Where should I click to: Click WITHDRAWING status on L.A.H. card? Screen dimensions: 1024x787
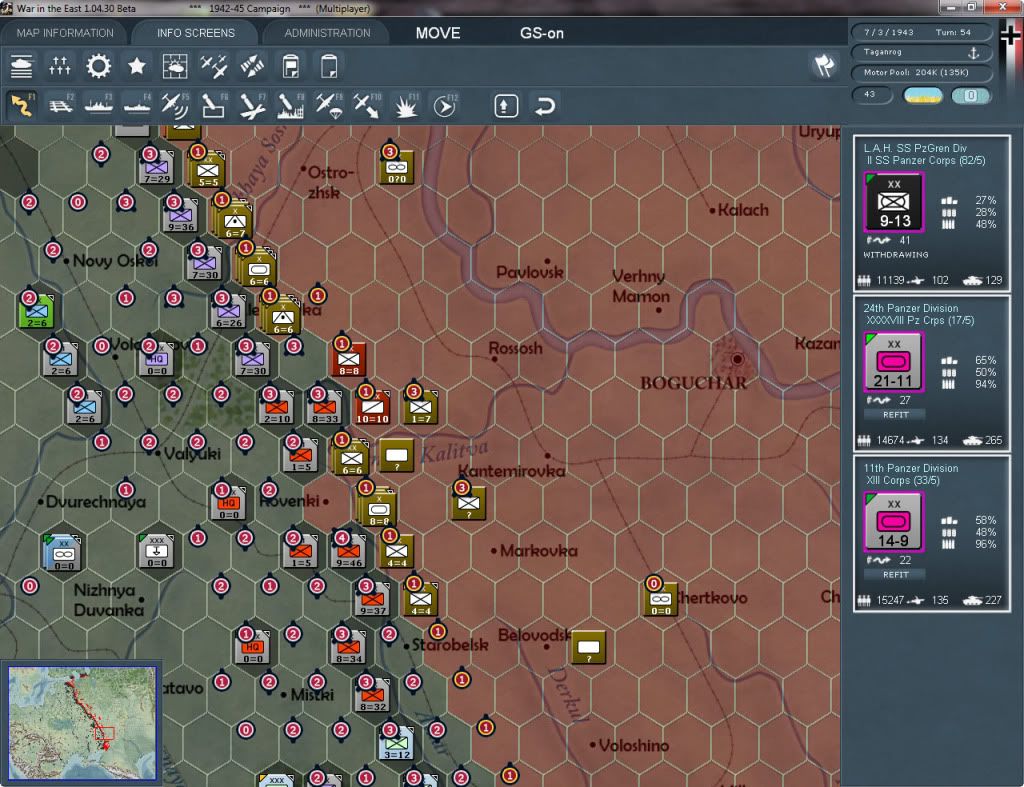pyautogui.click(x=895, y=255)
